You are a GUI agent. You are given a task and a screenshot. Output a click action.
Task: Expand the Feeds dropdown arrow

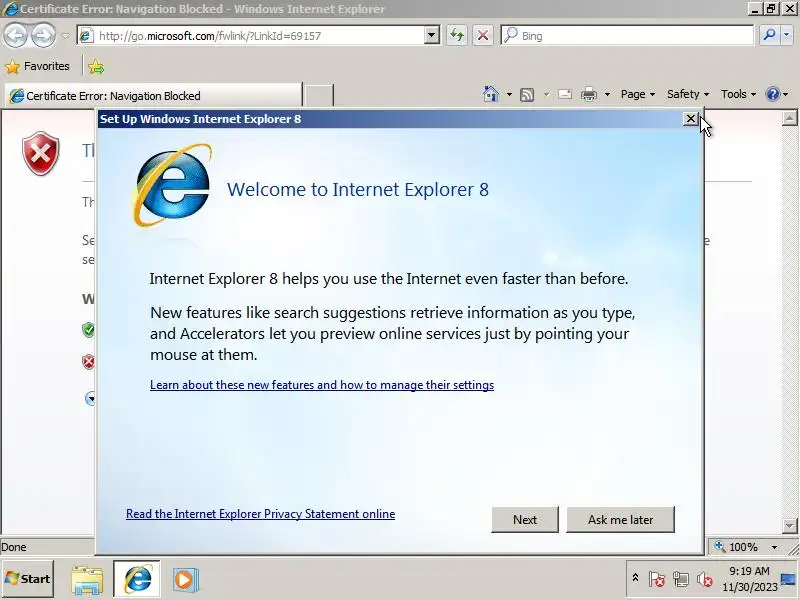[x=546, y=94]
